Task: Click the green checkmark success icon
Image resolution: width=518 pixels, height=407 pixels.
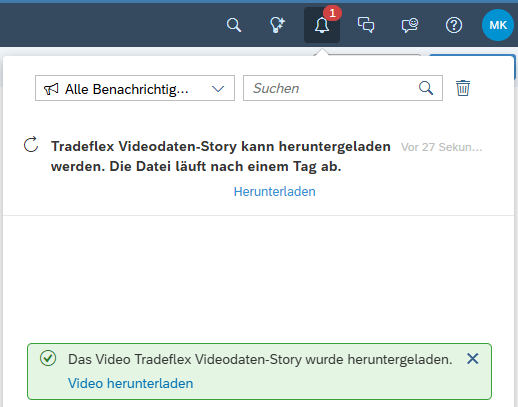Action: (48, 358)
